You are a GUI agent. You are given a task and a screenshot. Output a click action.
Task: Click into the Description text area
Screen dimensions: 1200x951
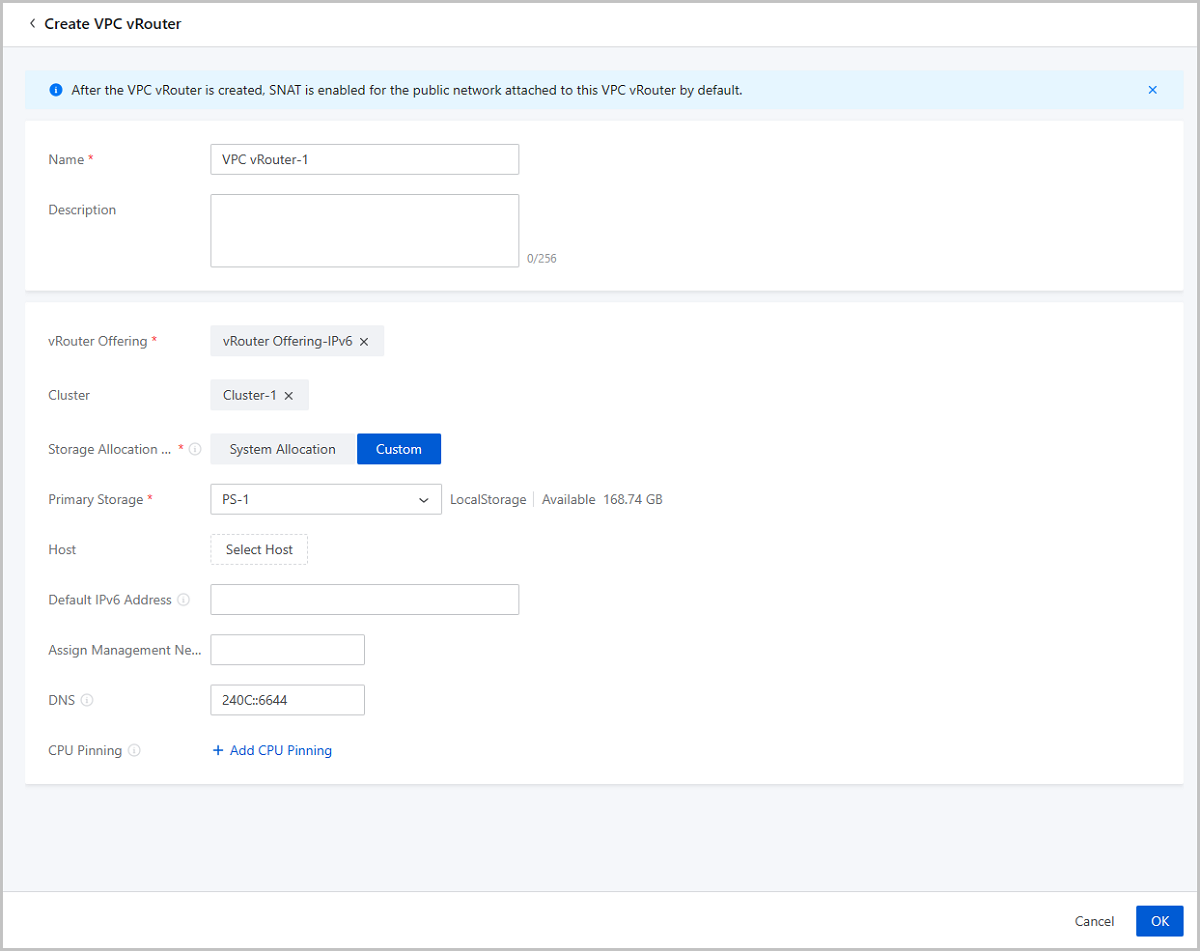coord(364,230)
